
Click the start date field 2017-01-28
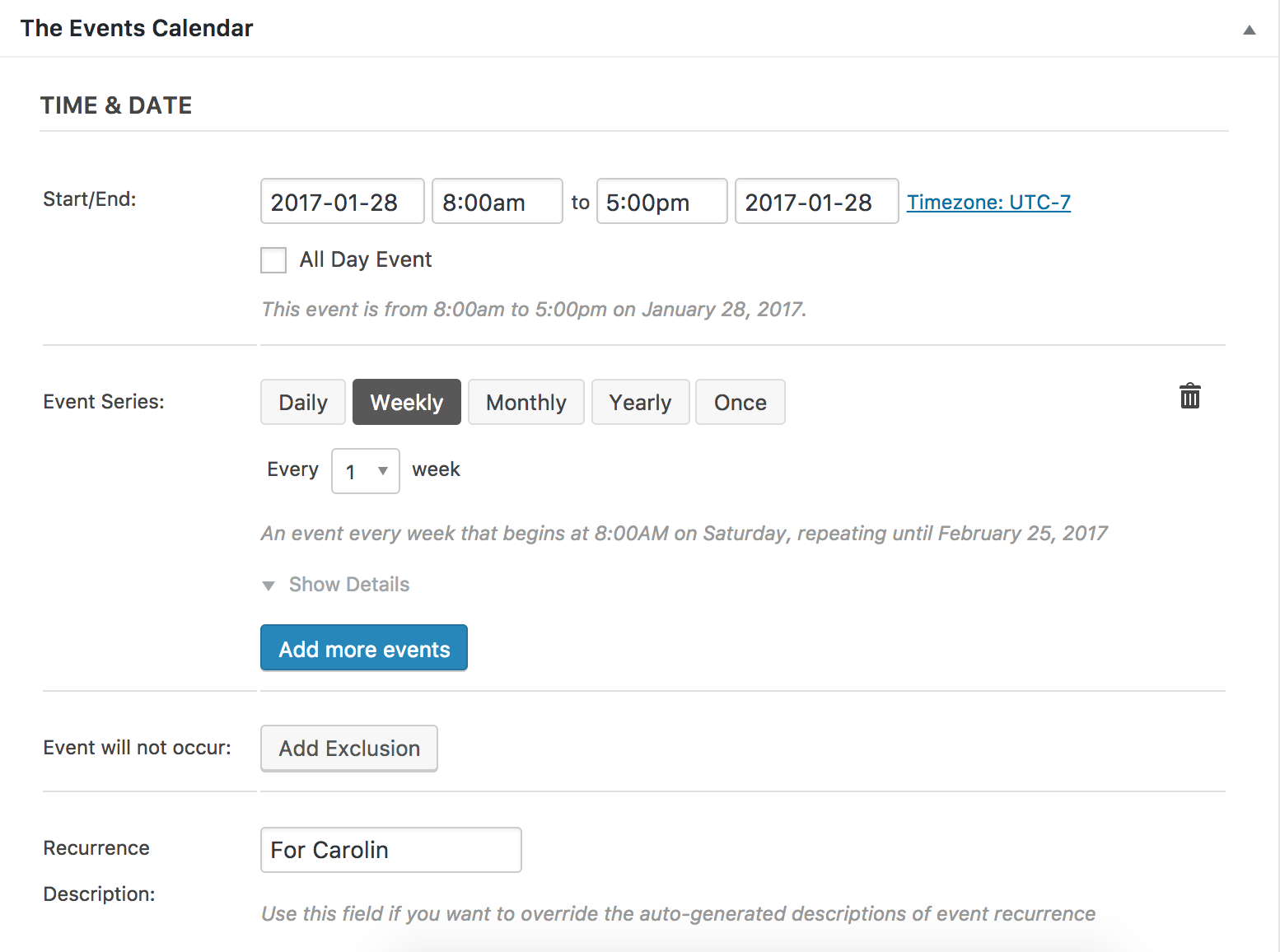point(342,202)
